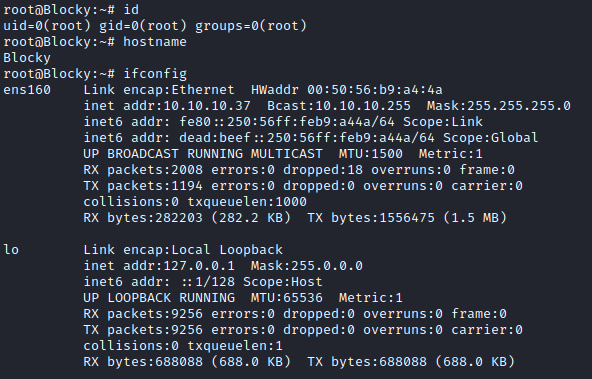This screenshot has width=592, height=379.
Task: Click the 'lo' loopback interface name
Action: (11, 250)
